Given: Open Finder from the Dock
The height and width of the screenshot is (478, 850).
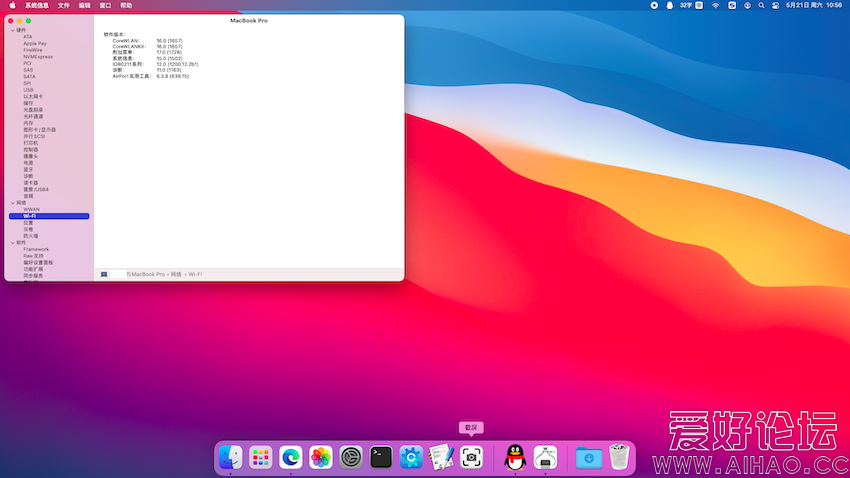Looking at the screenshot, I should tap(231, 458).
